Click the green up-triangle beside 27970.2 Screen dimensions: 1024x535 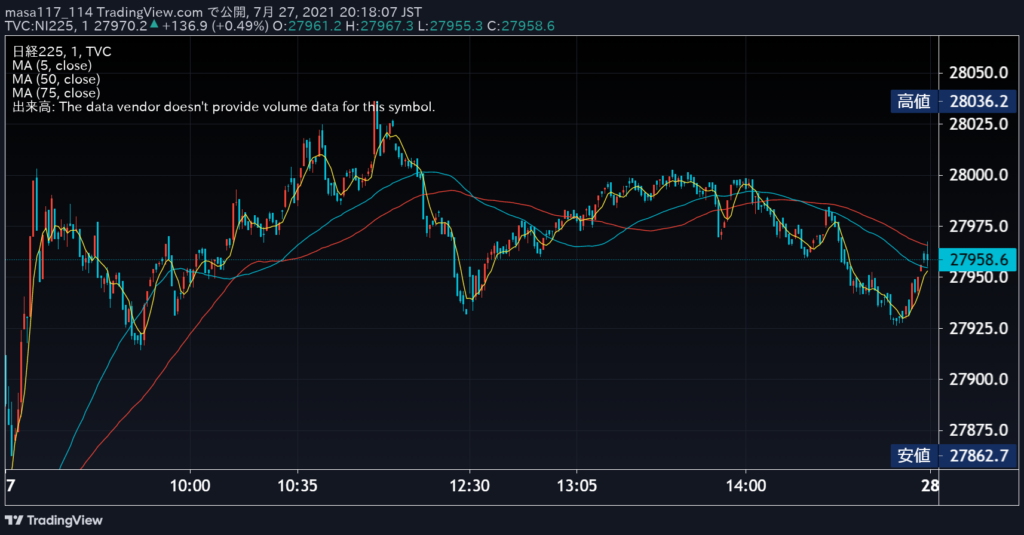[154, 24]
